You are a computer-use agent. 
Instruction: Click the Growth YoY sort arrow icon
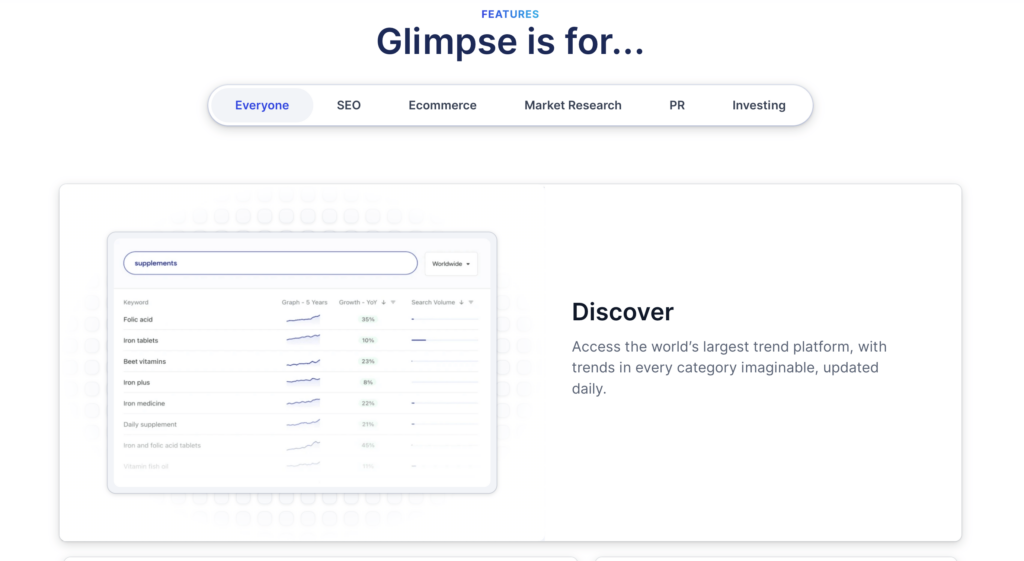click(384, 302)
